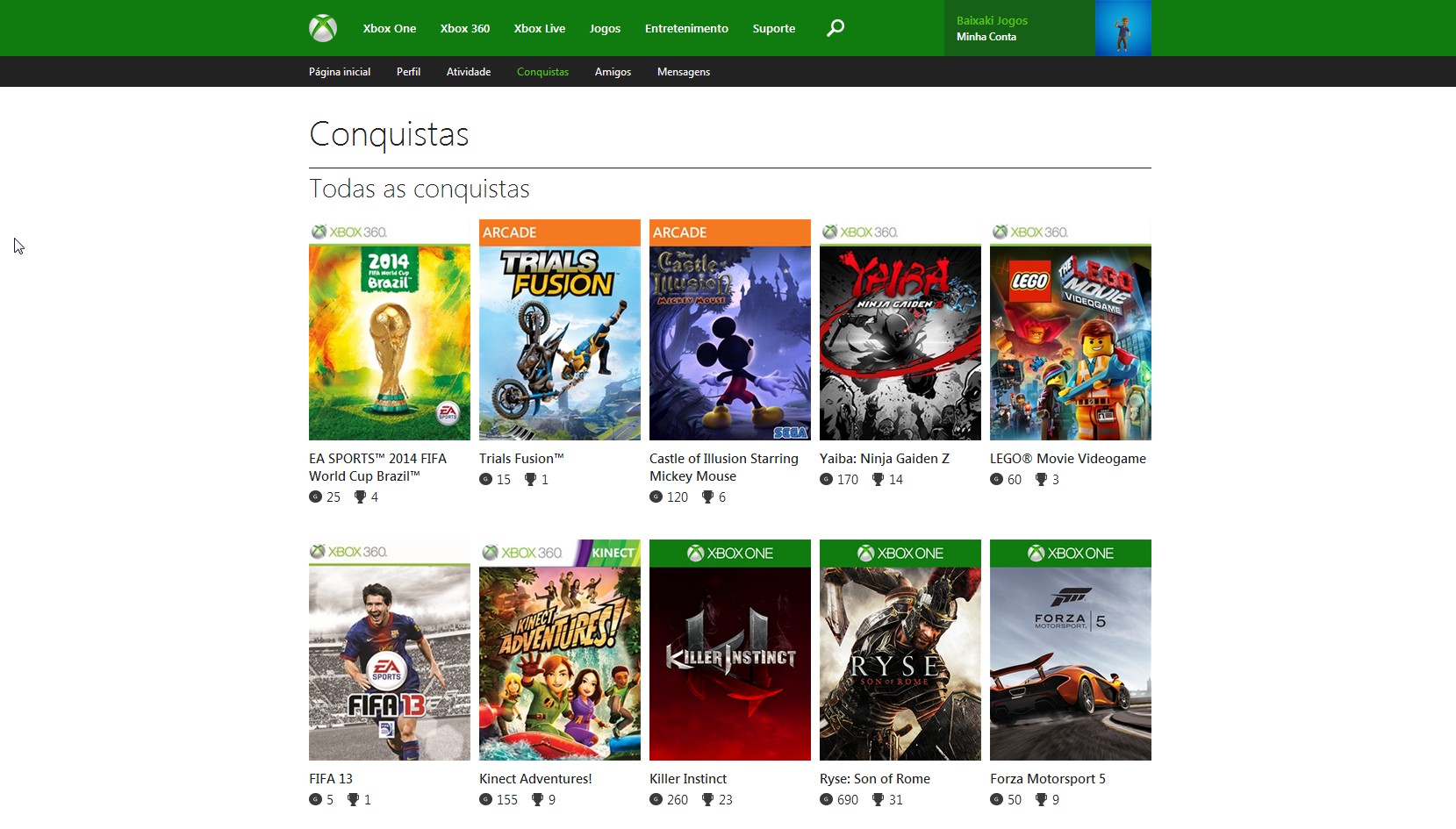Click the Killer Instinct cover art
The height and width of the screenshot is (829, 1456).
730,650
